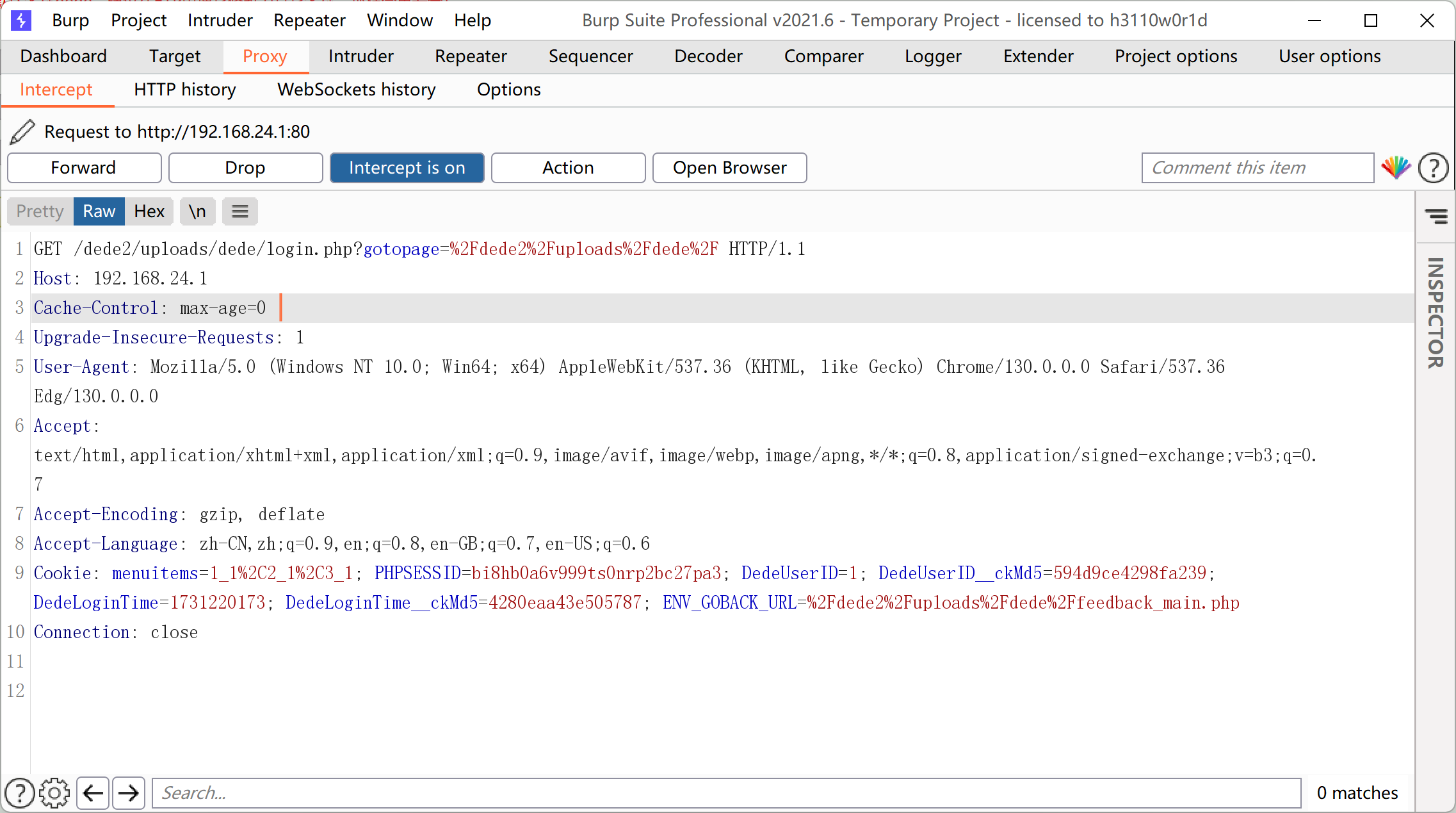
Task: Open the Project options tab
Action: click(1176, 56)
